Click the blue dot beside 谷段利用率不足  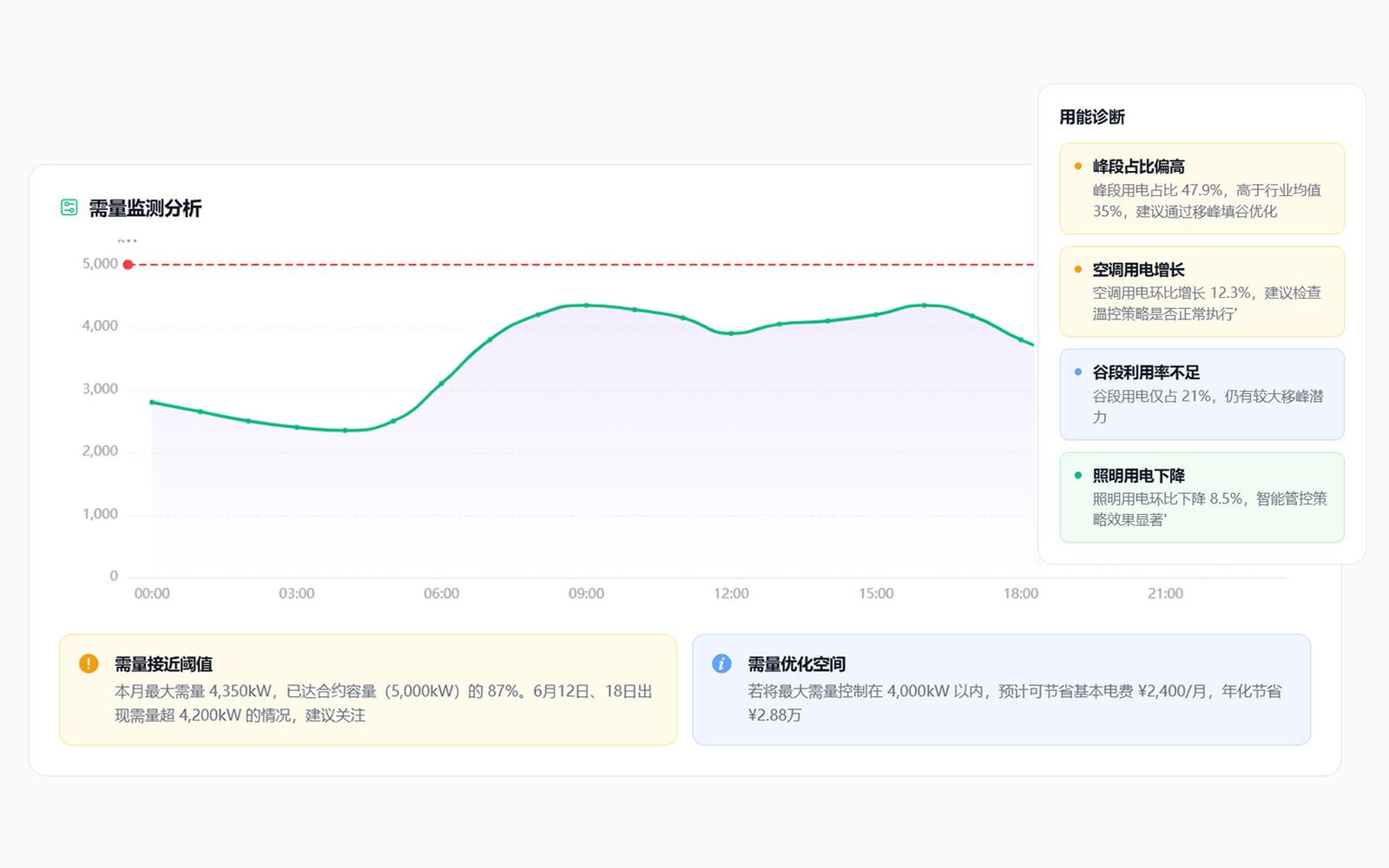coord(1078,372)
